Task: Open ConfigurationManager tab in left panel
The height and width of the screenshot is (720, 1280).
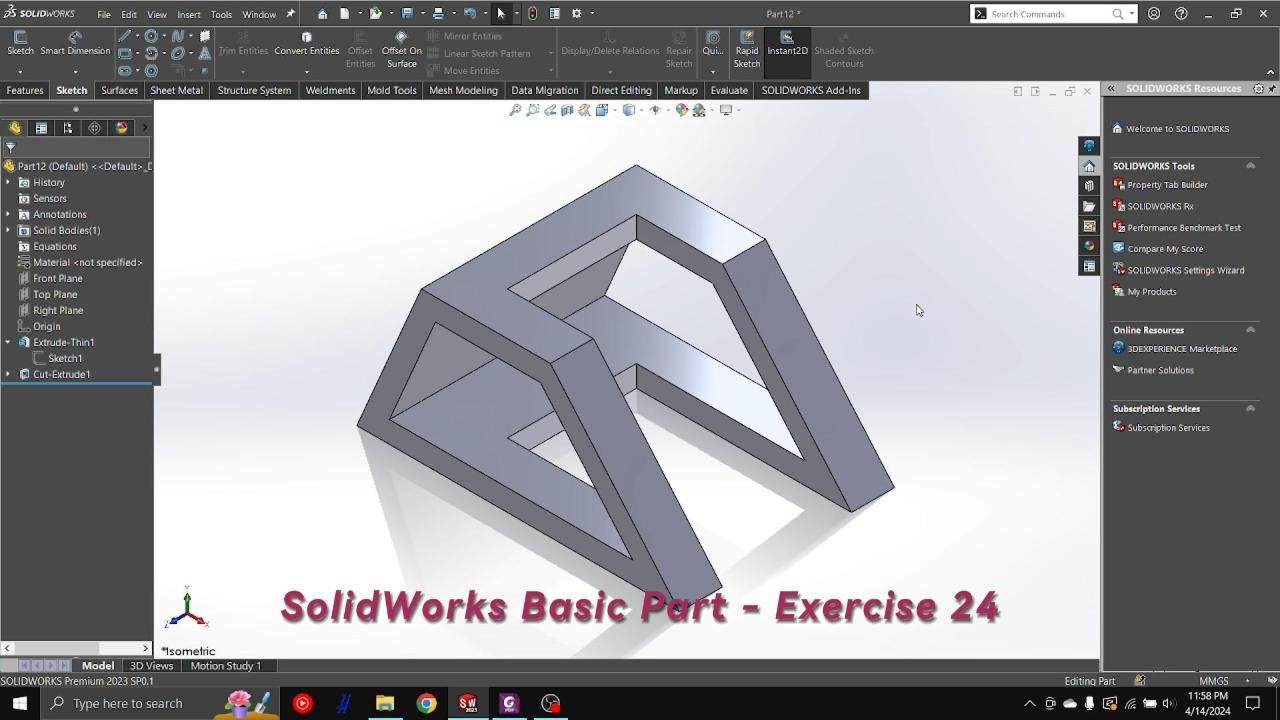Action: pyautogui.click(x=68, y=128)
